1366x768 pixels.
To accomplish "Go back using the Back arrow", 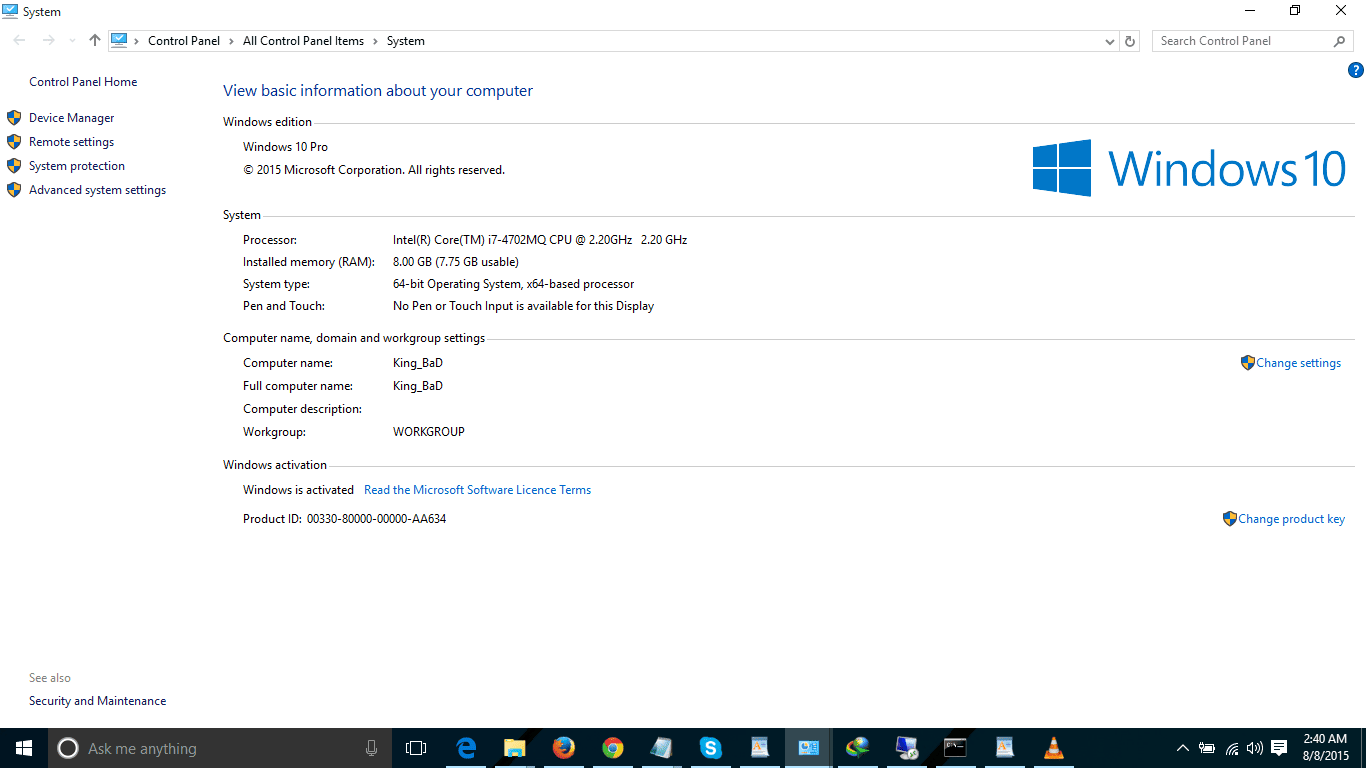I will 19,41.
